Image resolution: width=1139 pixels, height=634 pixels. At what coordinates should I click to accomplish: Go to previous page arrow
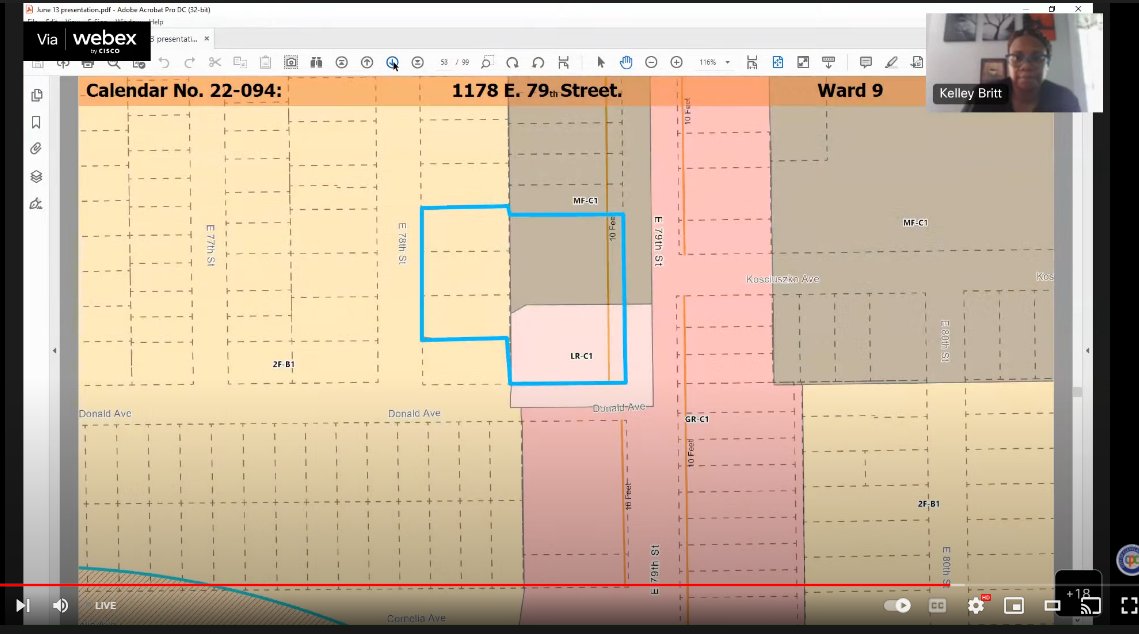[367, 62]
